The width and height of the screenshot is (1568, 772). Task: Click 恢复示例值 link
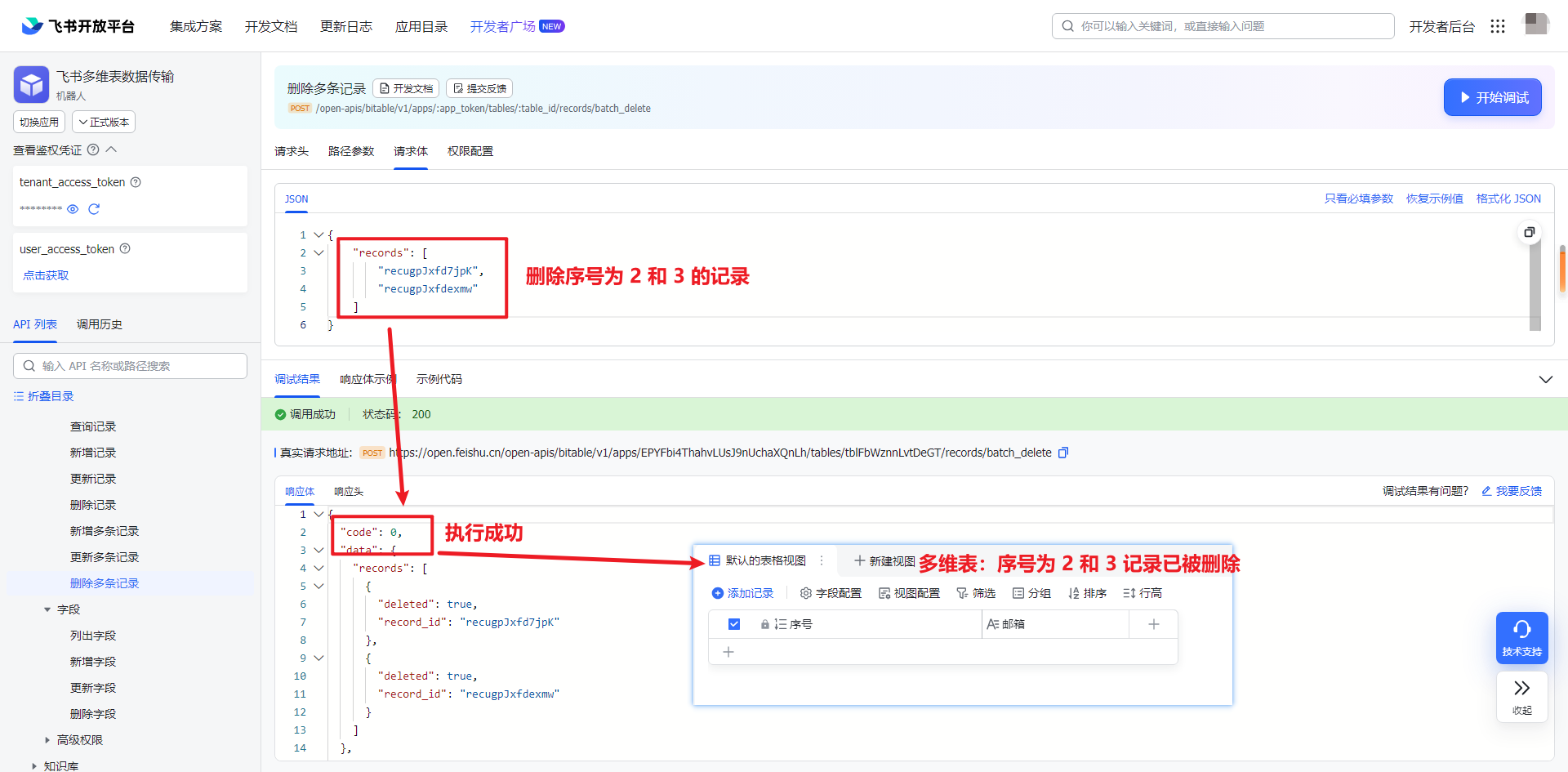pos(1435,199)
